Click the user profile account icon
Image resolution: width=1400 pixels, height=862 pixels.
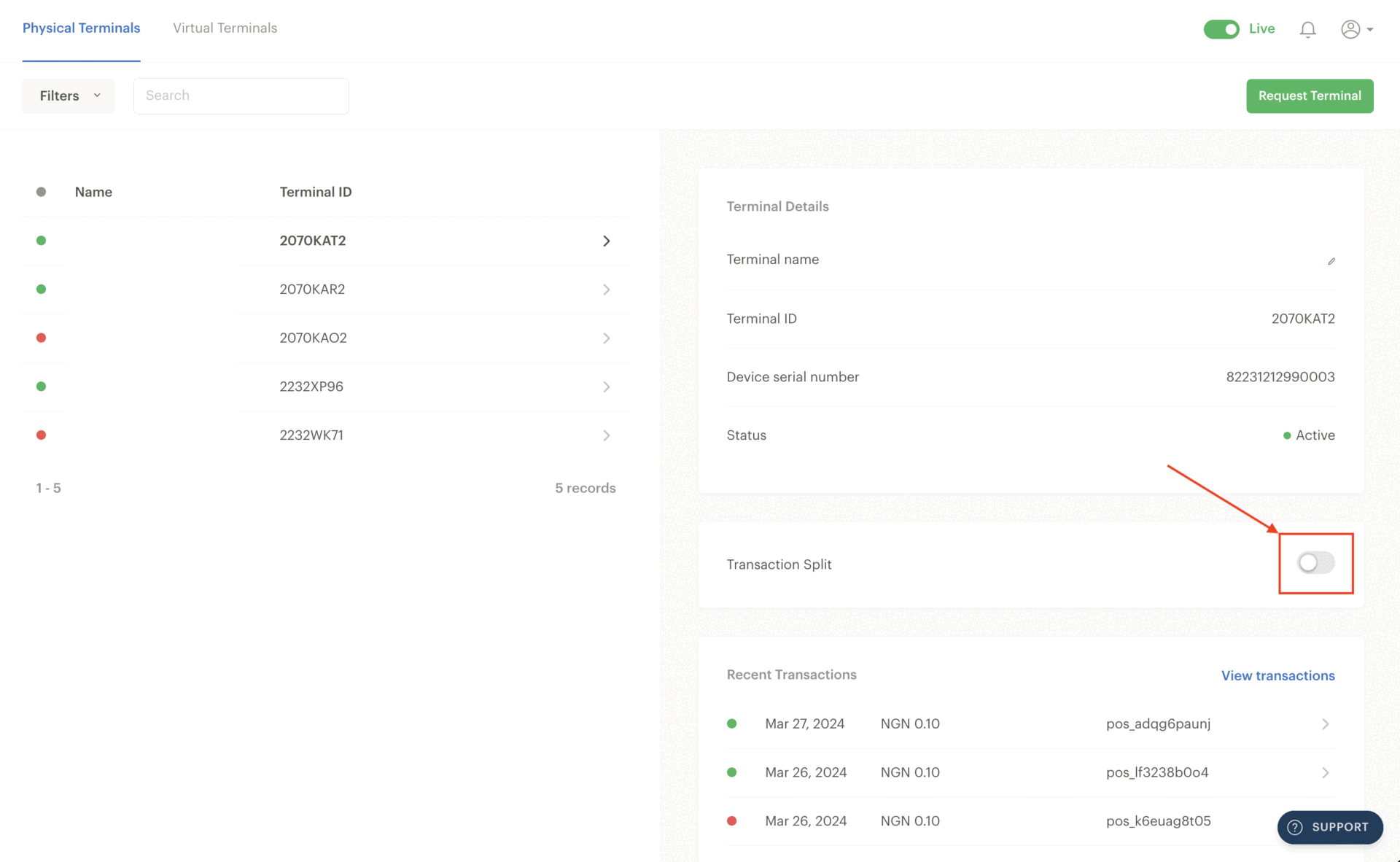(x=1351, y=28)
